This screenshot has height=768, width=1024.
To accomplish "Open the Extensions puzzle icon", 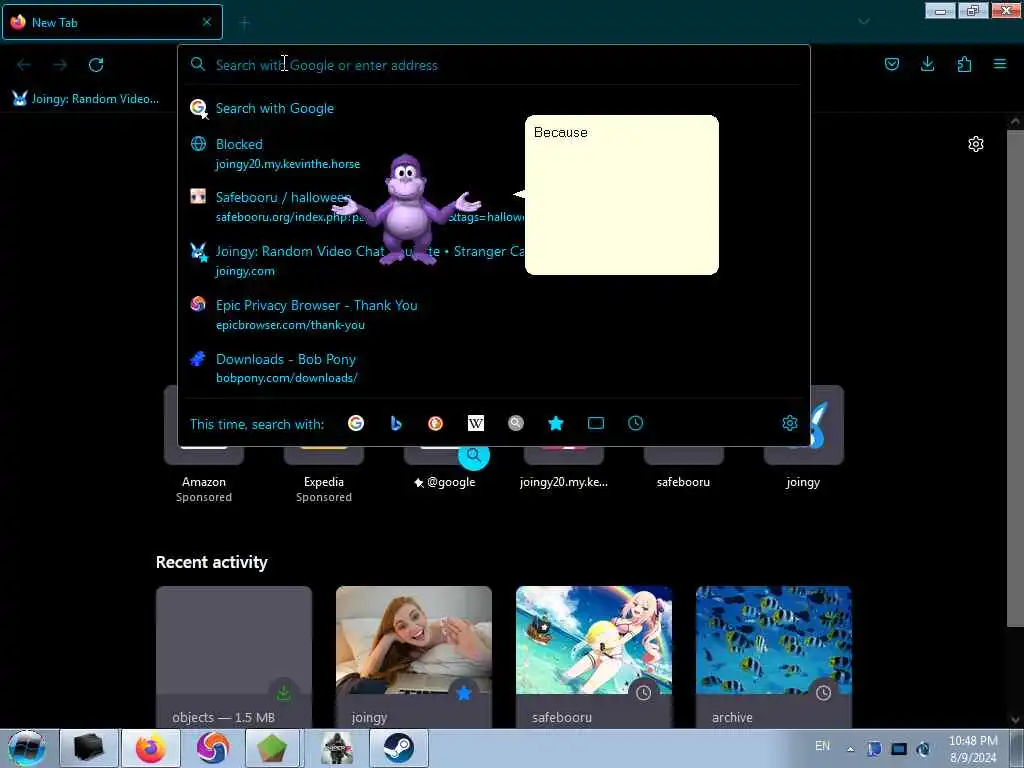I will [964, 64].
